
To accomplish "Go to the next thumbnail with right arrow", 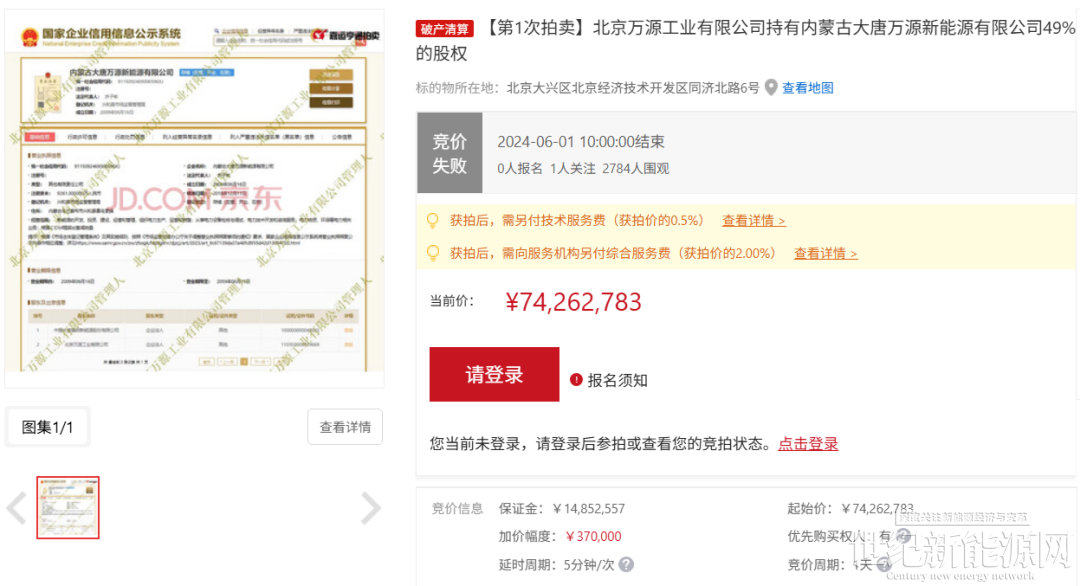I will (370, 508).
